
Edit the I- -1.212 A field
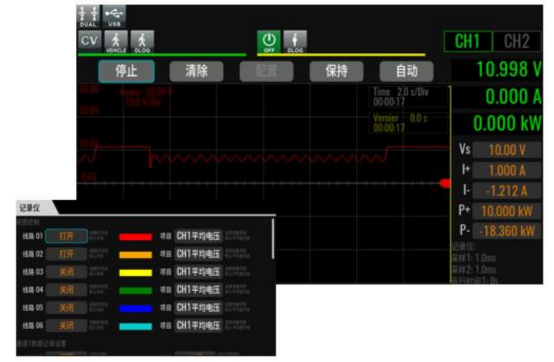[x=507, y=191]
